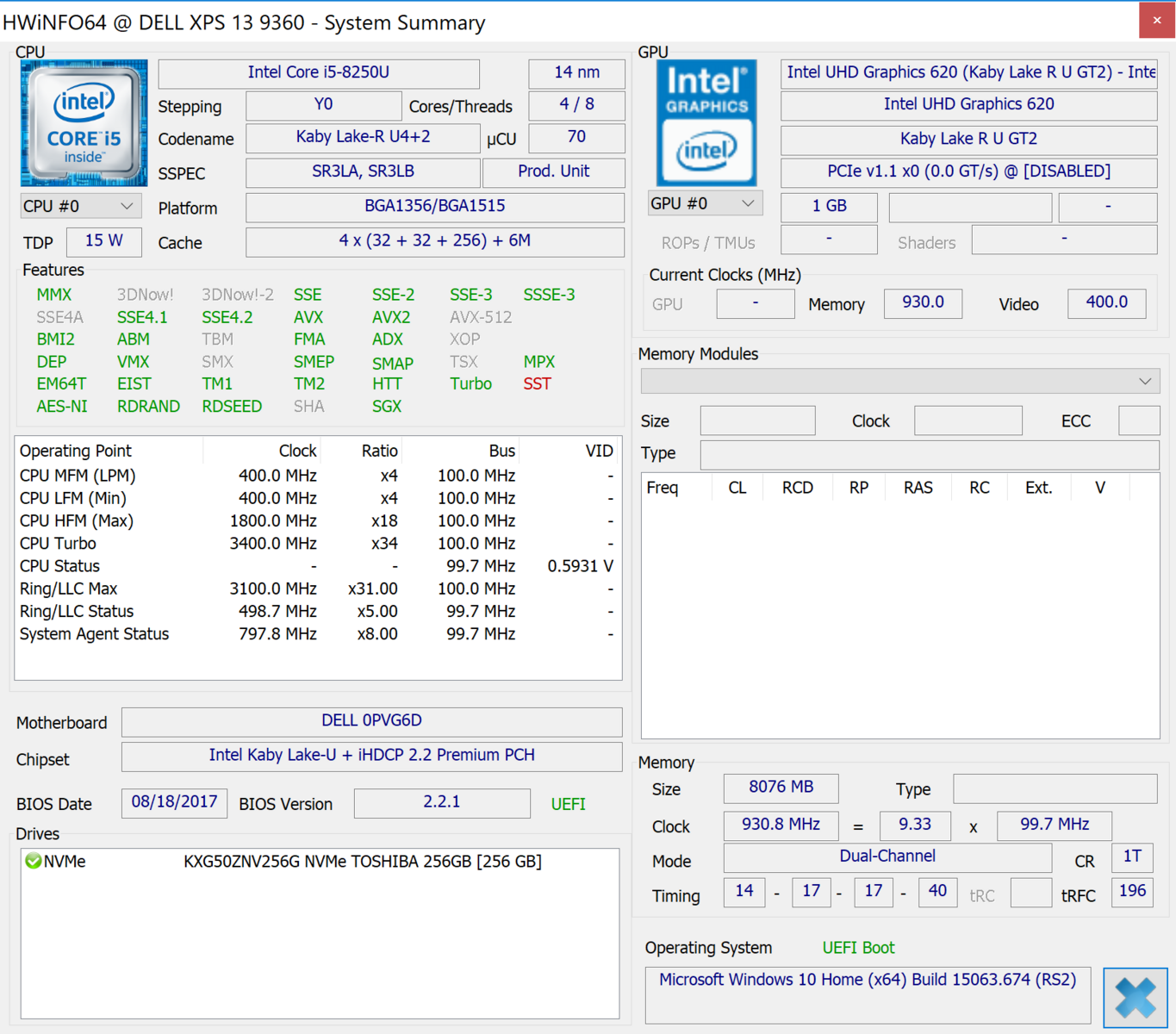
Task: Click the red SST feature label
Action: coord(537,384)
